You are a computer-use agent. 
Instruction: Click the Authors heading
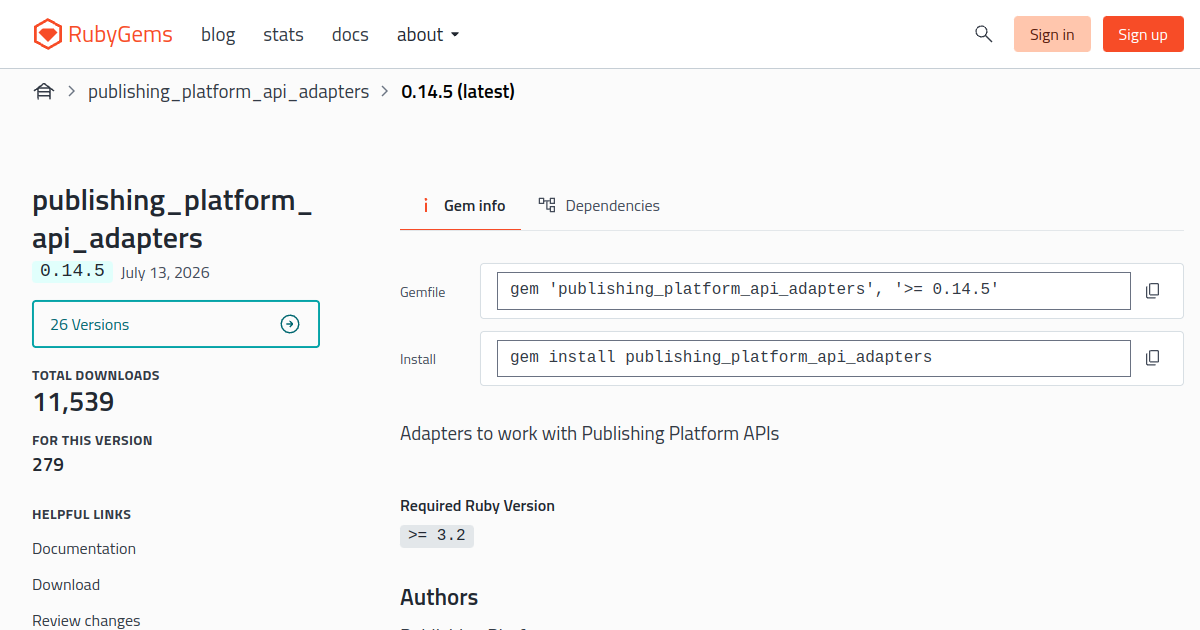click(x=439, y=598)
